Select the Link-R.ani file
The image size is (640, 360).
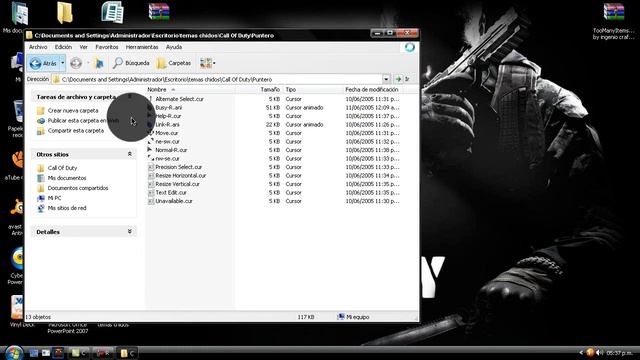(167, 125)
